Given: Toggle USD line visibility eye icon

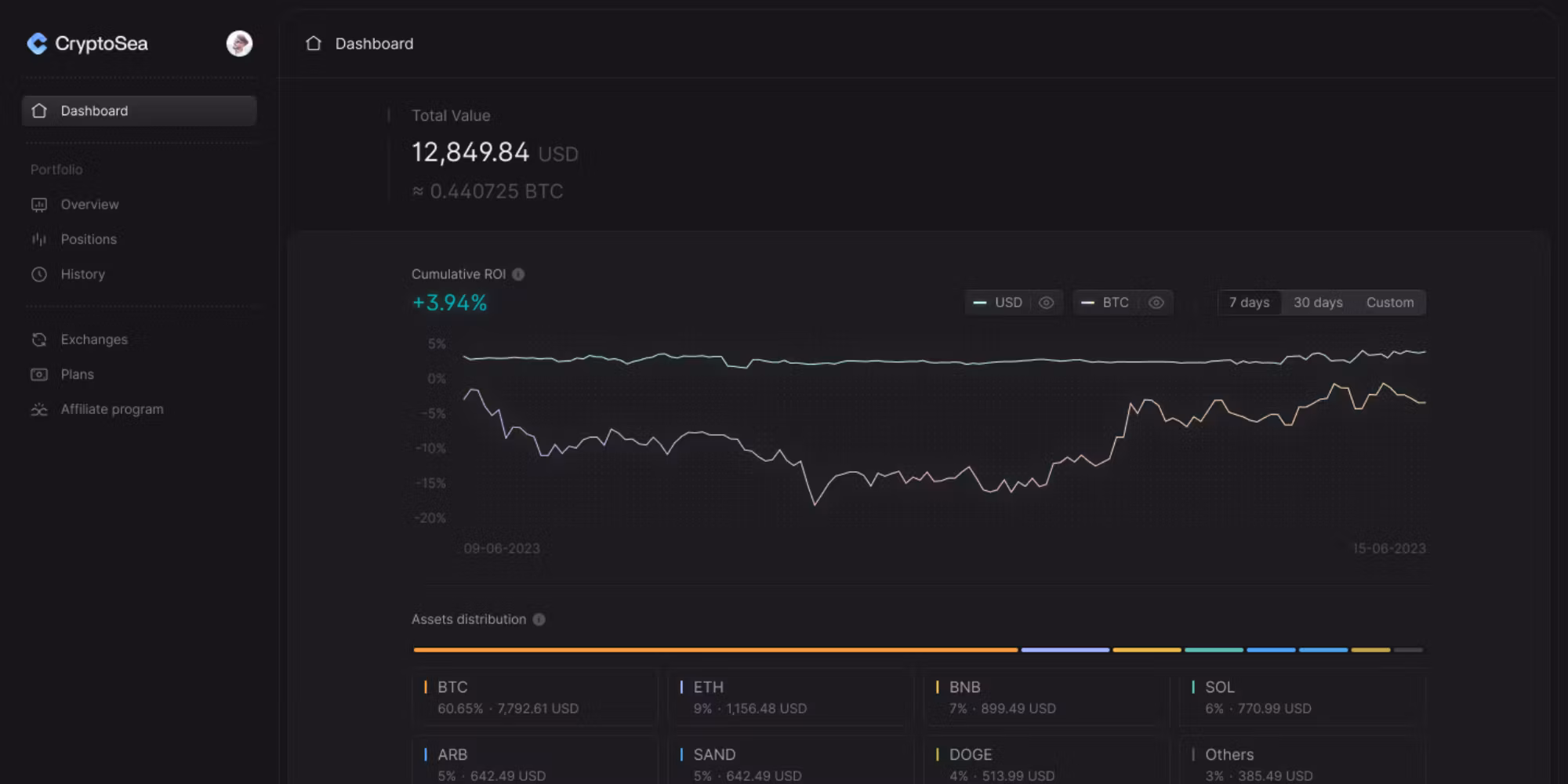Looking at the screenshot, I should pyautogui.click(x=1046, y=303).
